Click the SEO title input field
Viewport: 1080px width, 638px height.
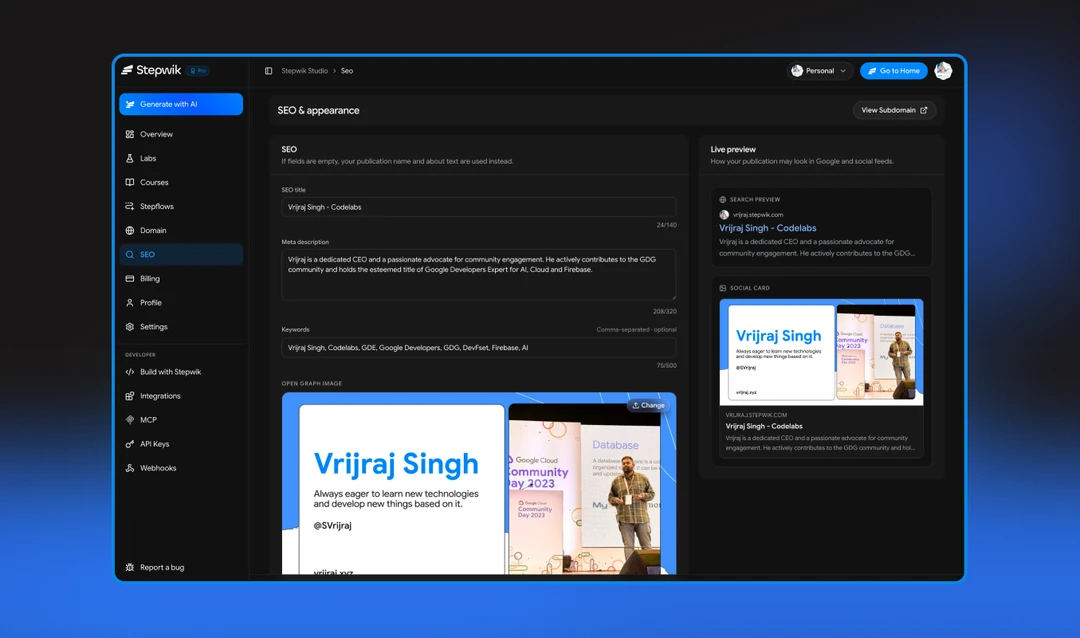479,207
